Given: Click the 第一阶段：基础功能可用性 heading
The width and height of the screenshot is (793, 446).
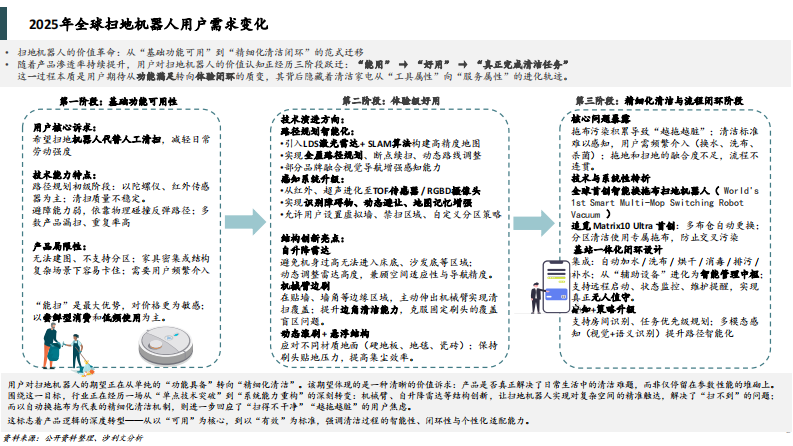Looking at the screenshot, I should (x=118, y=102).
